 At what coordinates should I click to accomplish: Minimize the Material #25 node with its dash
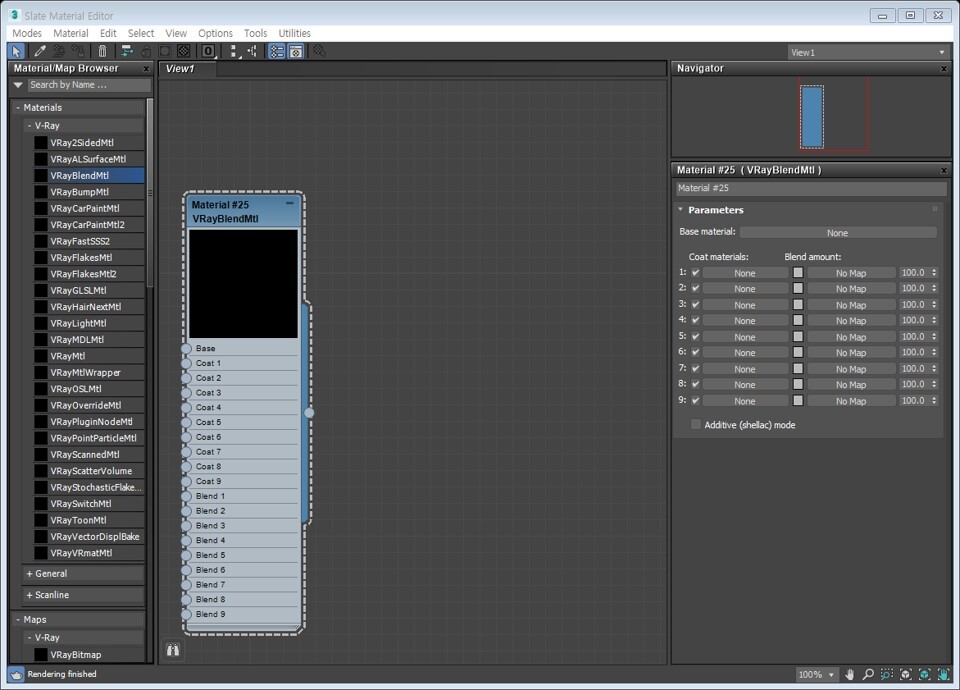tap(290, 203)
